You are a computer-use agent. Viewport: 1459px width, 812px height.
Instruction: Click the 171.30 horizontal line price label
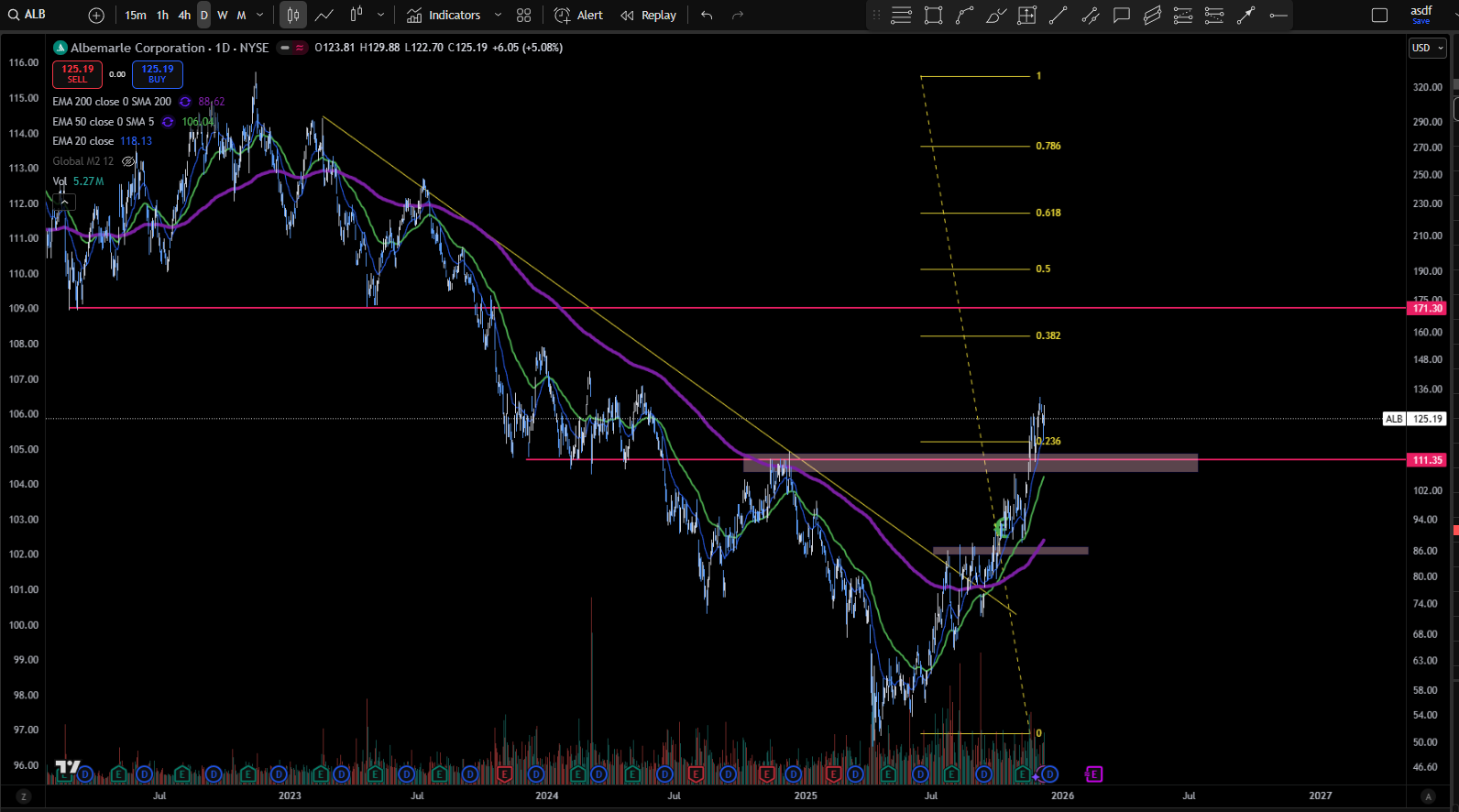point(1427,308)
